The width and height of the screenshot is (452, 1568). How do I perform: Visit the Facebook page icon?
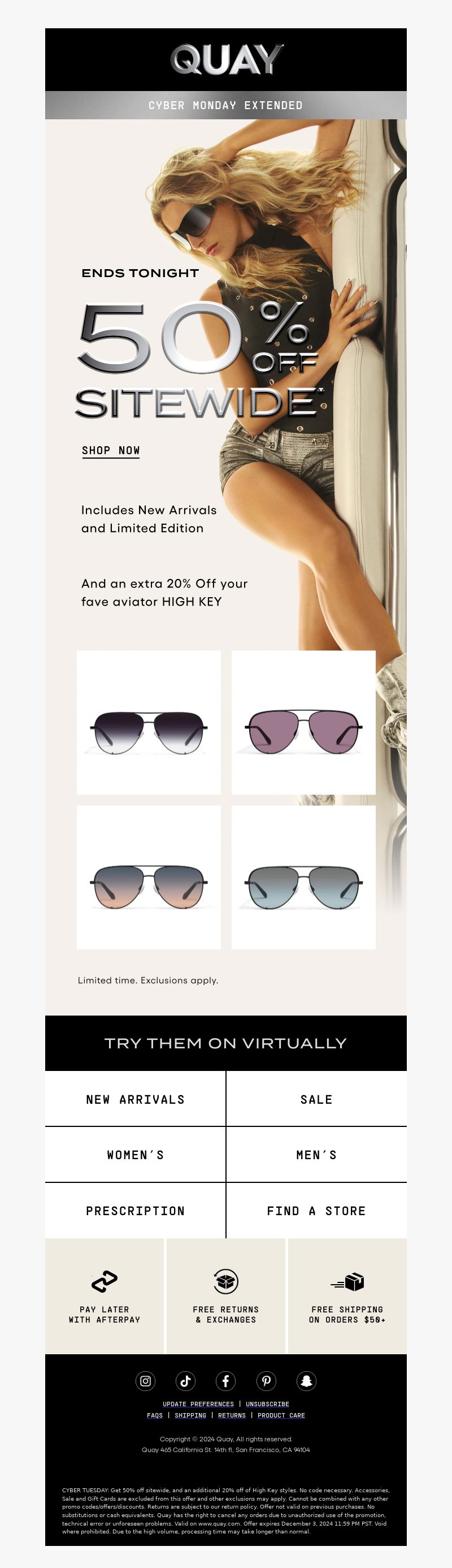(225, 1381)
